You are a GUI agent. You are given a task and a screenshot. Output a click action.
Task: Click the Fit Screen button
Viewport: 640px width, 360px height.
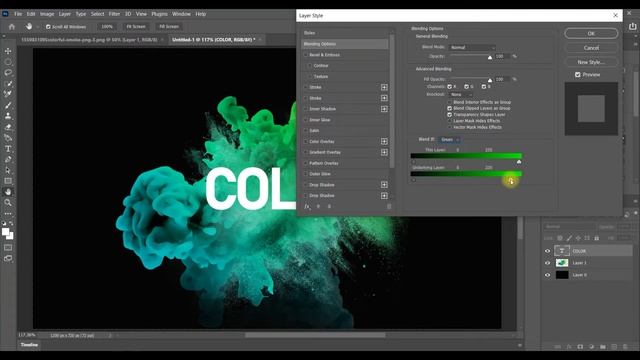[136, 27]
